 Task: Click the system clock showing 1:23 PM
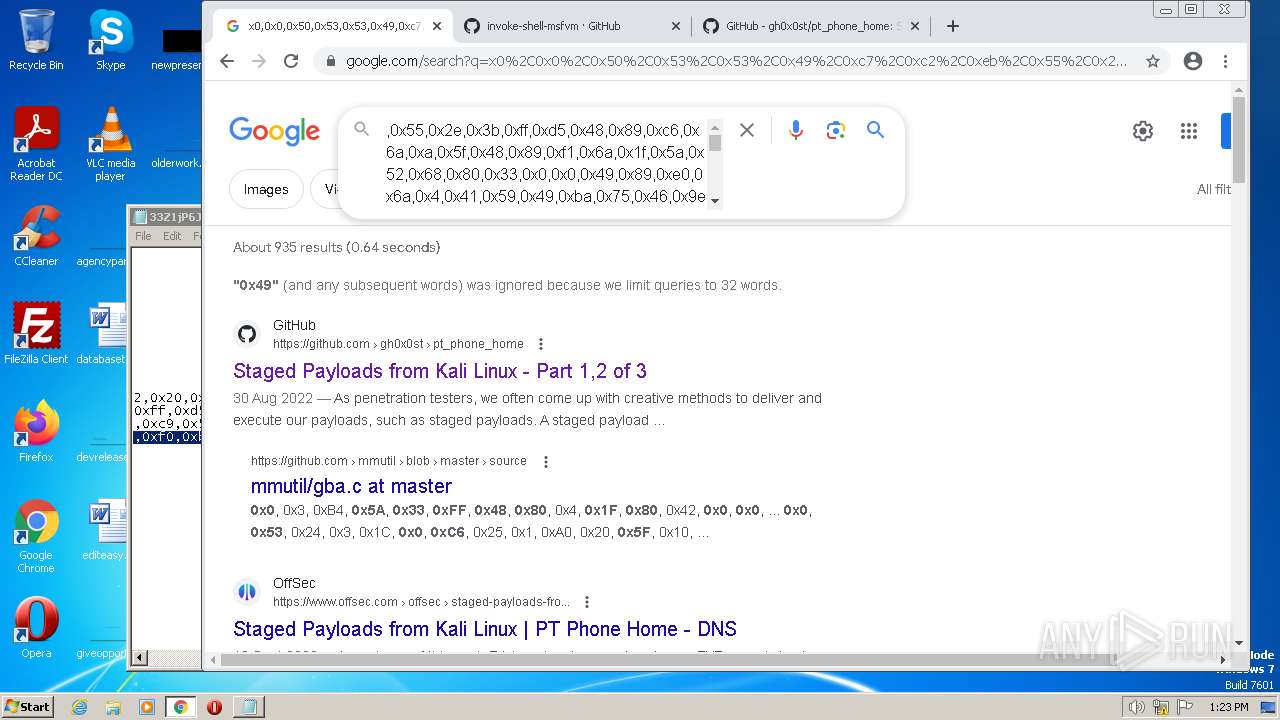1227,707
